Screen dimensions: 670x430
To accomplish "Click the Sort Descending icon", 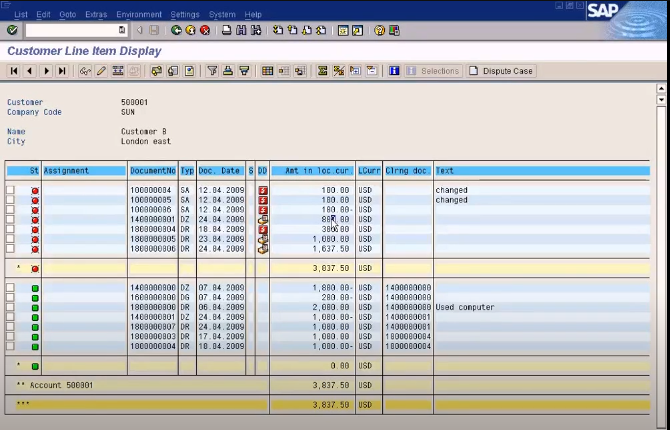I will pyautogui.click(x=244, y=71).
